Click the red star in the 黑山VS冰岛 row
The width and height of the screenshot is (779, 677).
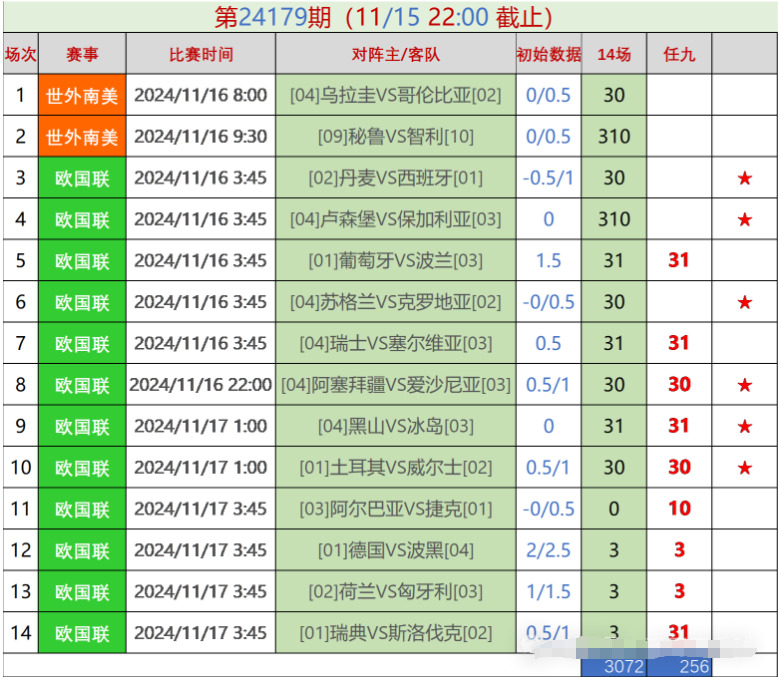(744, 426)
